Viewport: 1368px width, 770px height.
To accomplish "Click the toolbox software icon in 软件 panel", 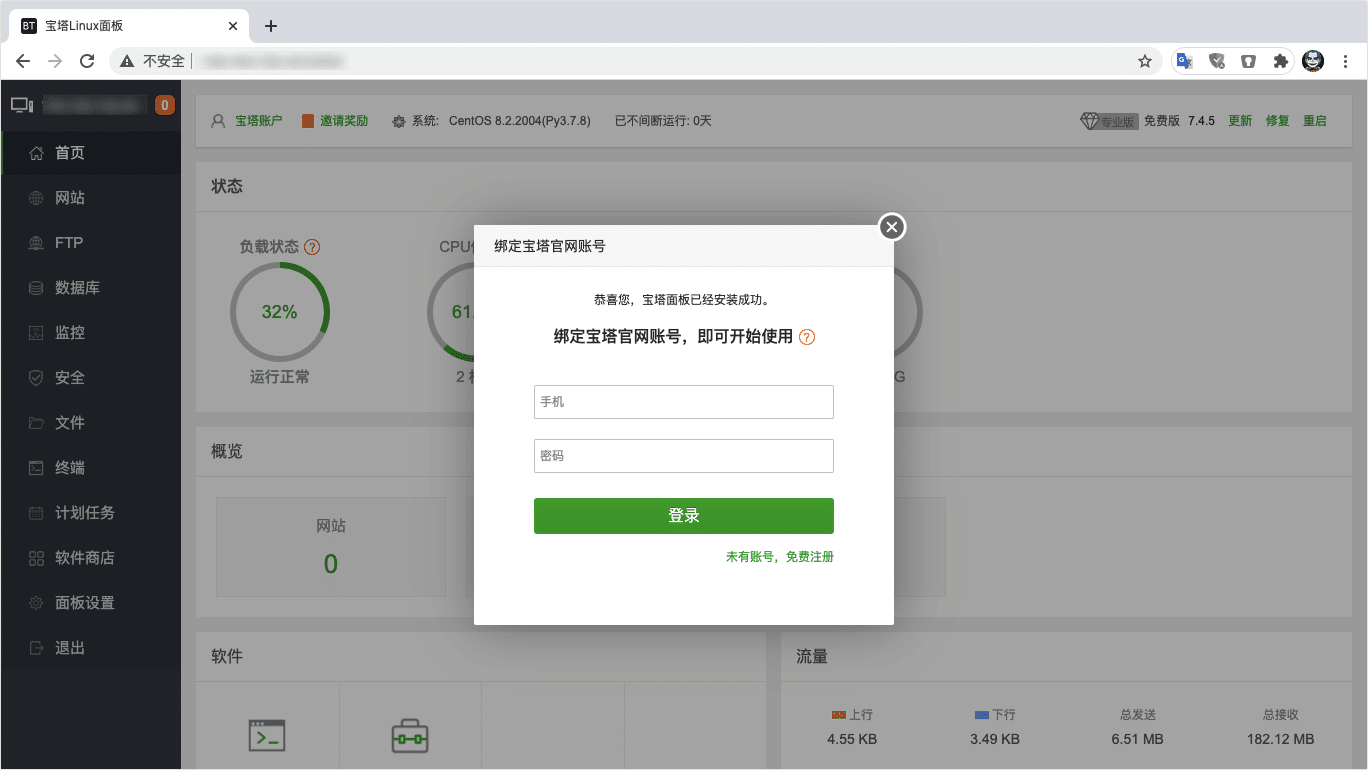I will 410,736.
